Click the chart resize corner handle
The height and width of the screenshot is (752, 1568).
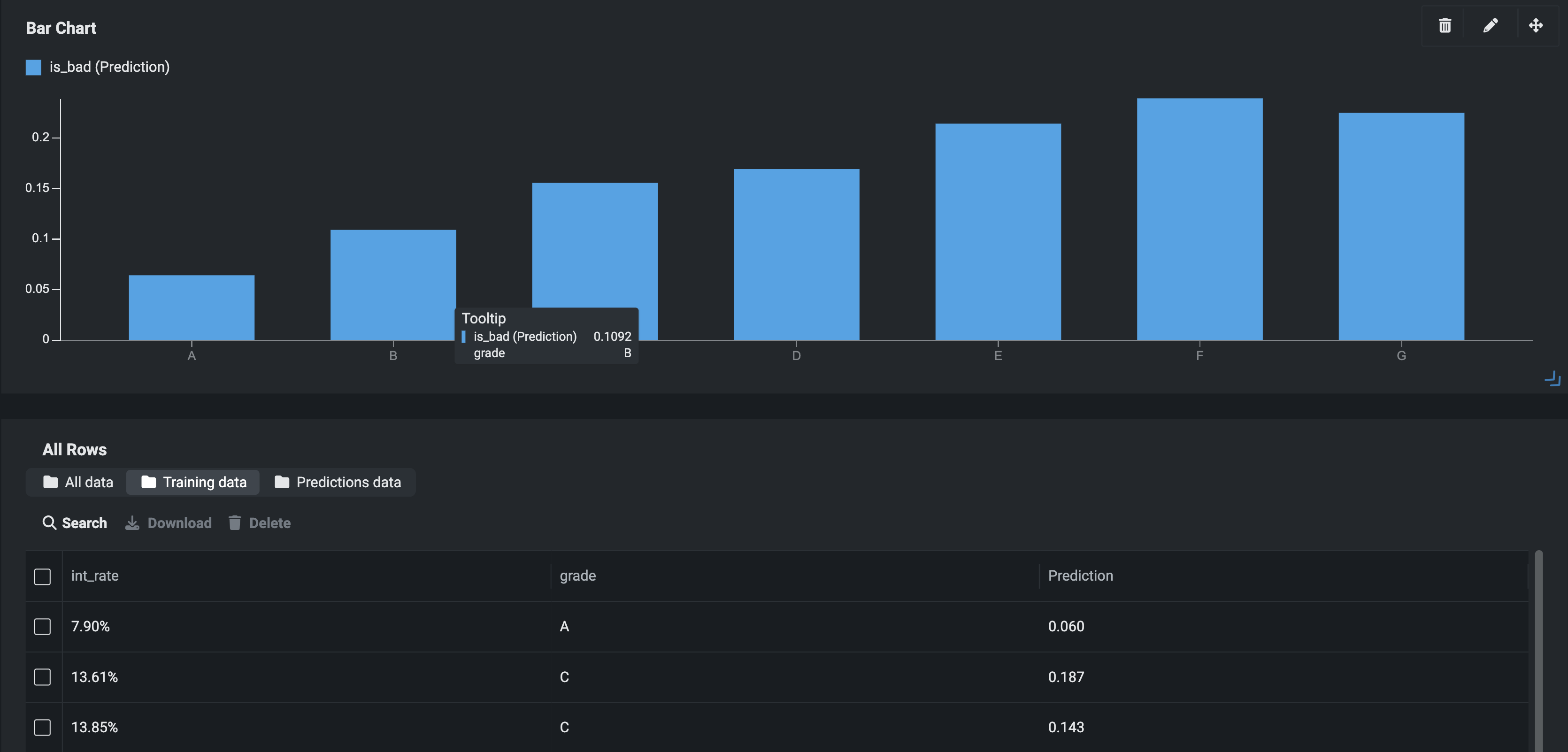pyautogui.click(x=1553, y=379)
